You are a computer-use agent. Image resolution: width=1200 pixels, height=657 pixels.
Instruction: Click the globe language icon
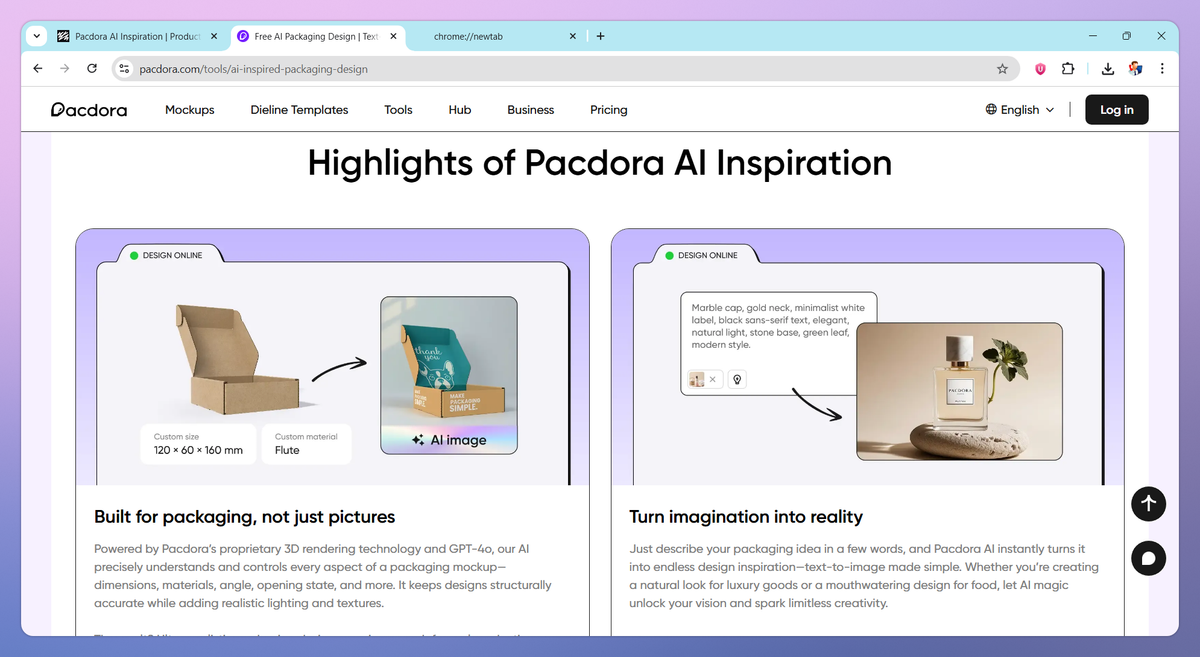click(x=991, y=110)
